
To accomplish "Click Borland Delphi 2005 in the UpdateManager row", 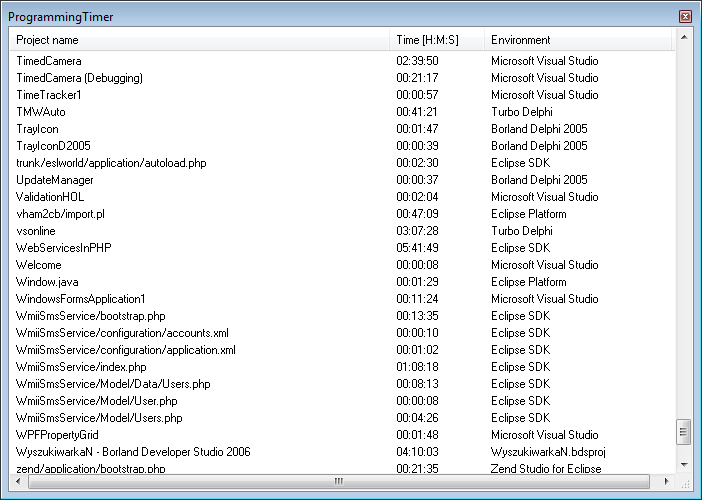I will click(539, 180).
